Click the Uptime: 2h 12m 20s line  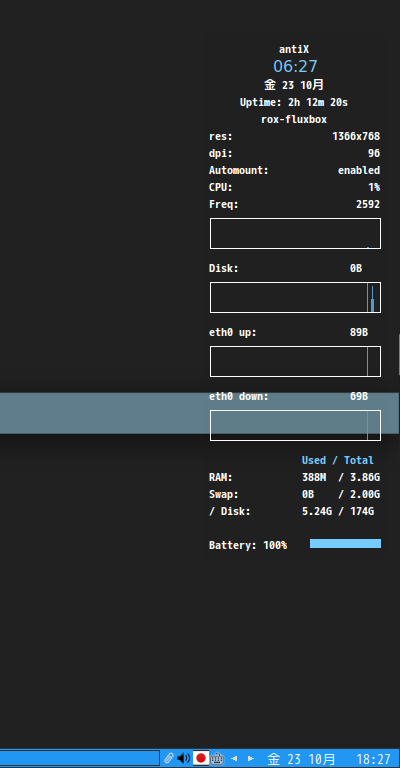pos(294,102)
